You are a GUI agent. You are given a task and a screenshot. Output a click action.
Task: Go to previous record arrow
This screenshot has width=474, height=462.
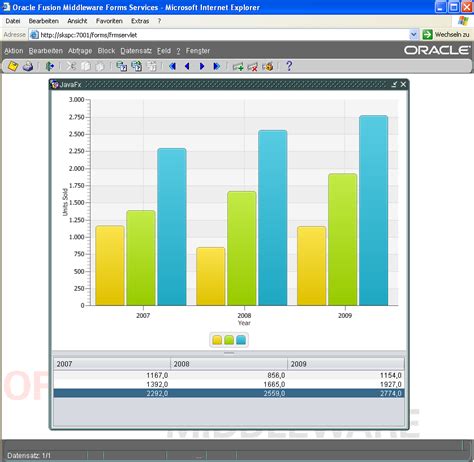click(187, 66)
